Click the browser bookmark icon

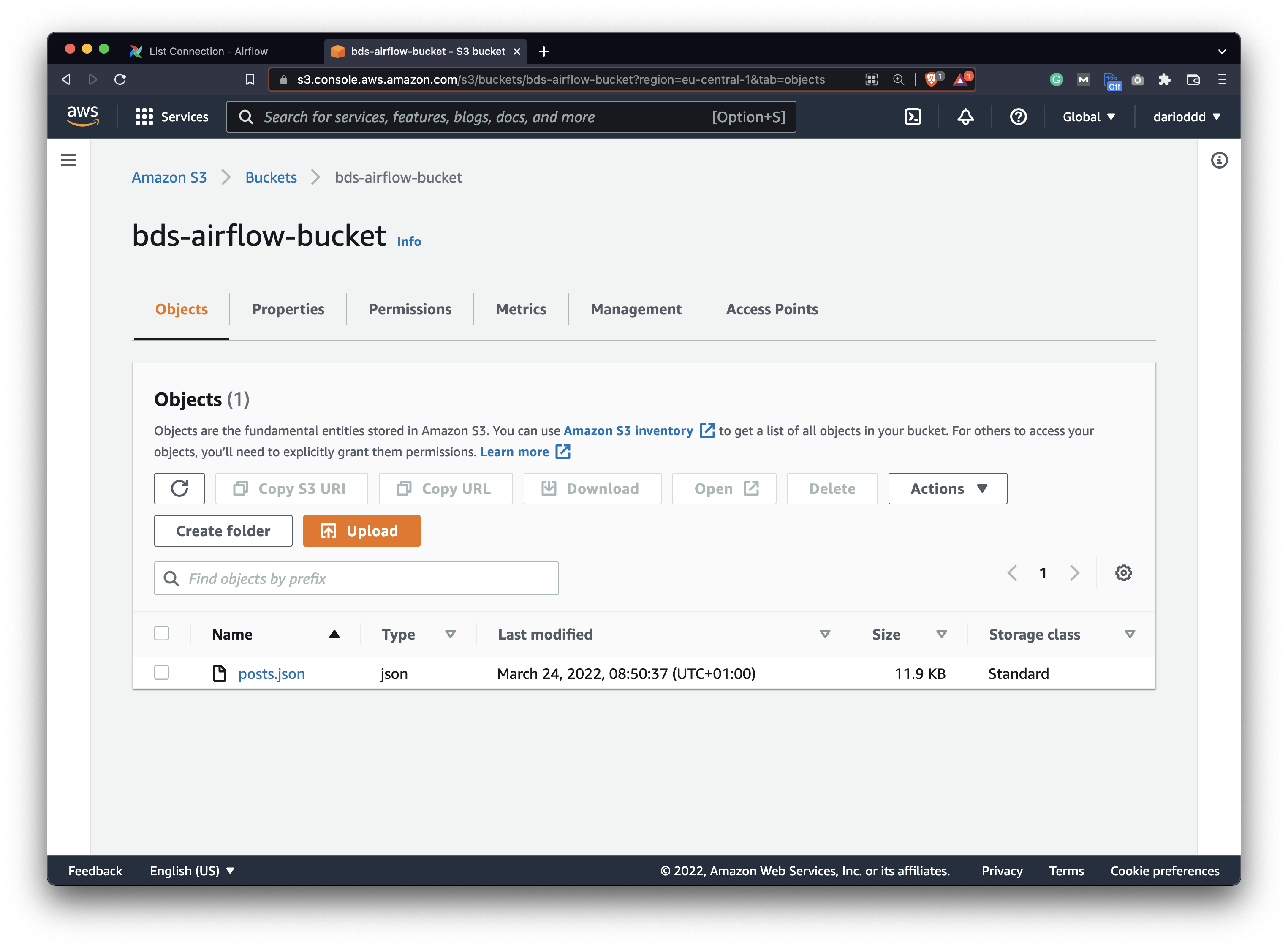[250, 80]
